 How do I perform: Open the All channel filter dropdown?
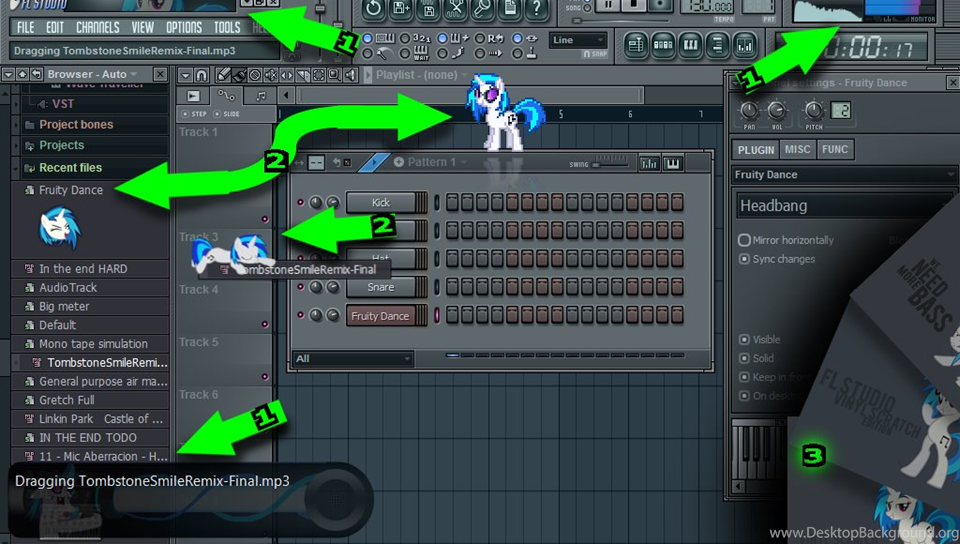353,359
